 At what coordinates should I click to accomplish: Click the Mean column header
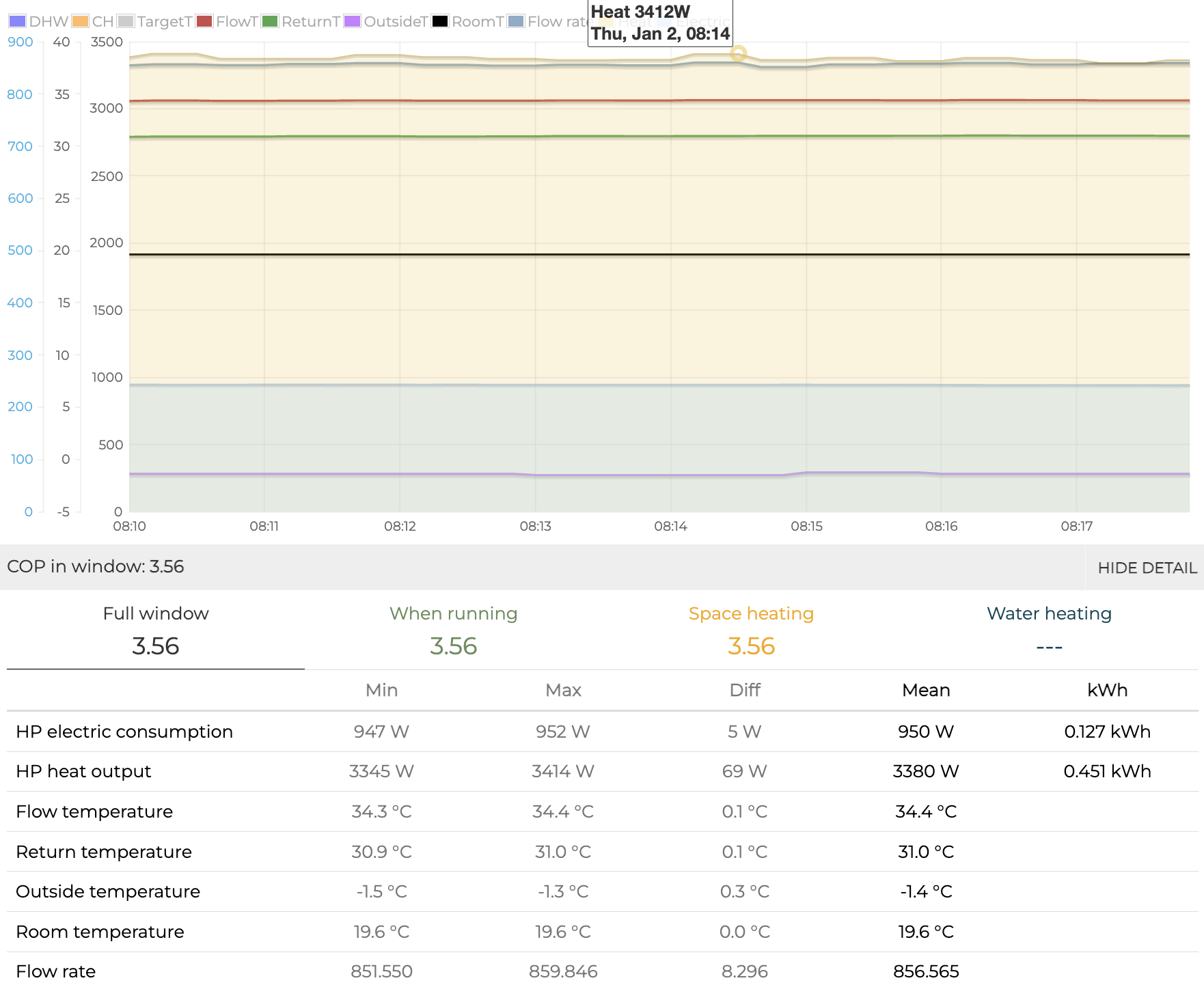[x=926, y=691]
